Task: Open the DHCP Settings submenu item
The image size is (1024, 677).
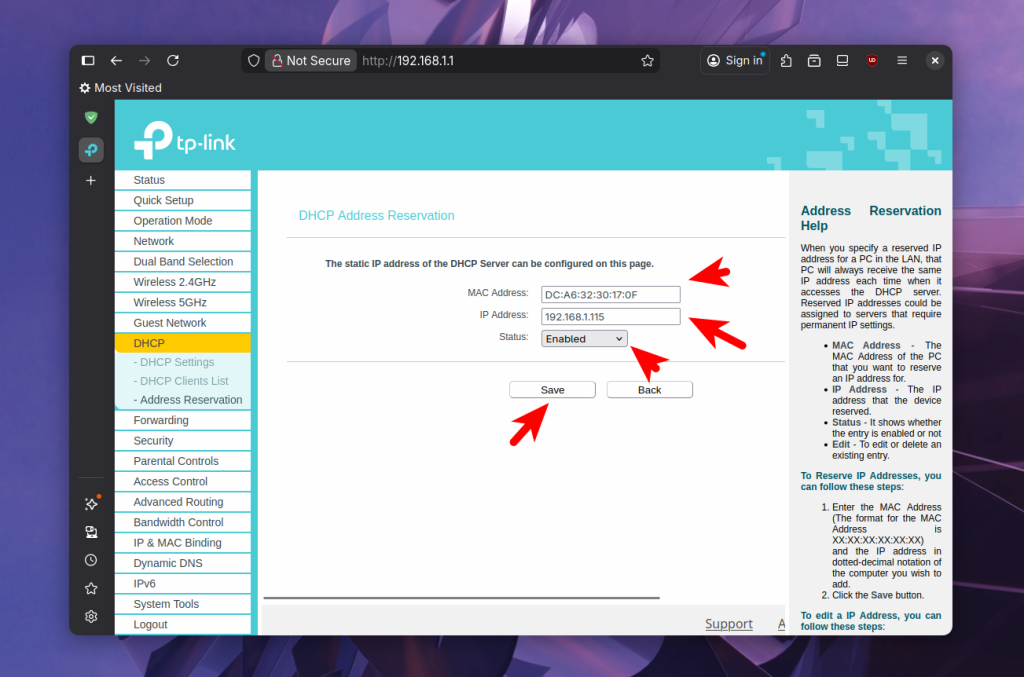Action: coord(177,362)
